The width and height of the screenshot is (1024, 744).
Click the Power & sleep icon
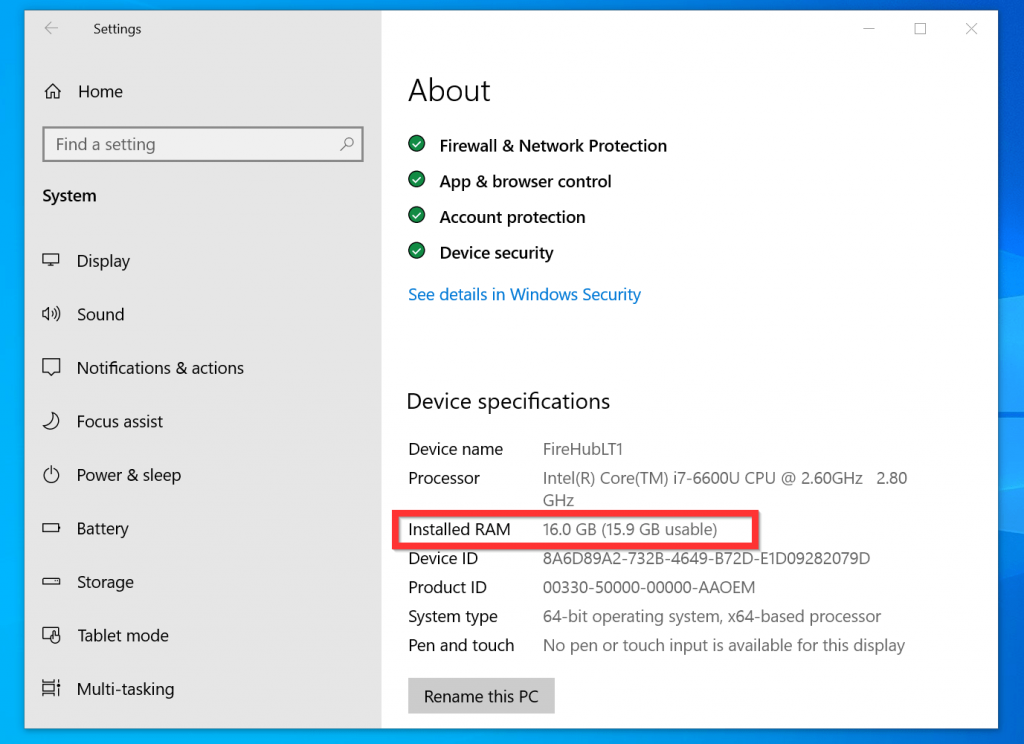pyautogui.click(x=51, y=475)
